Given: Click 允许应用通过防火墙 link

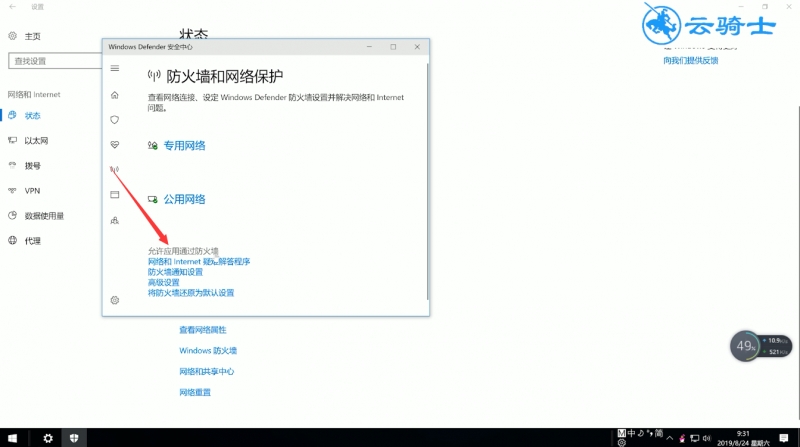Looking at the screenshot, I should [x=183, y=251].
